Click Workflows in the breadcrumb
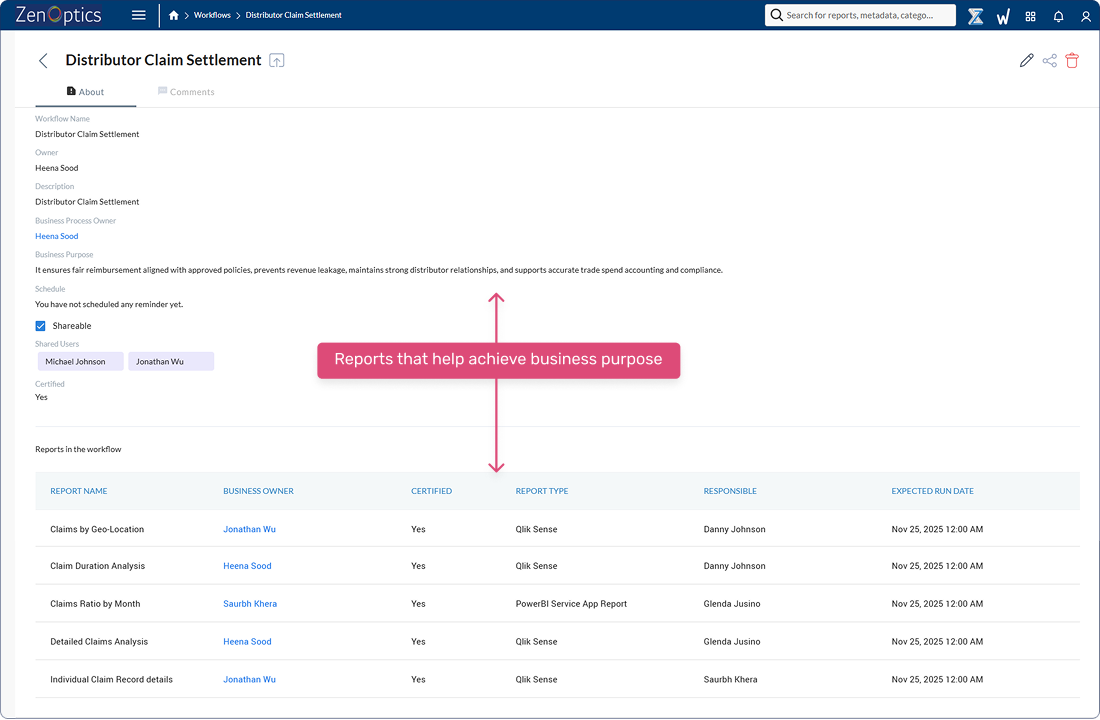1100x720 pixels. pos(212,15)
